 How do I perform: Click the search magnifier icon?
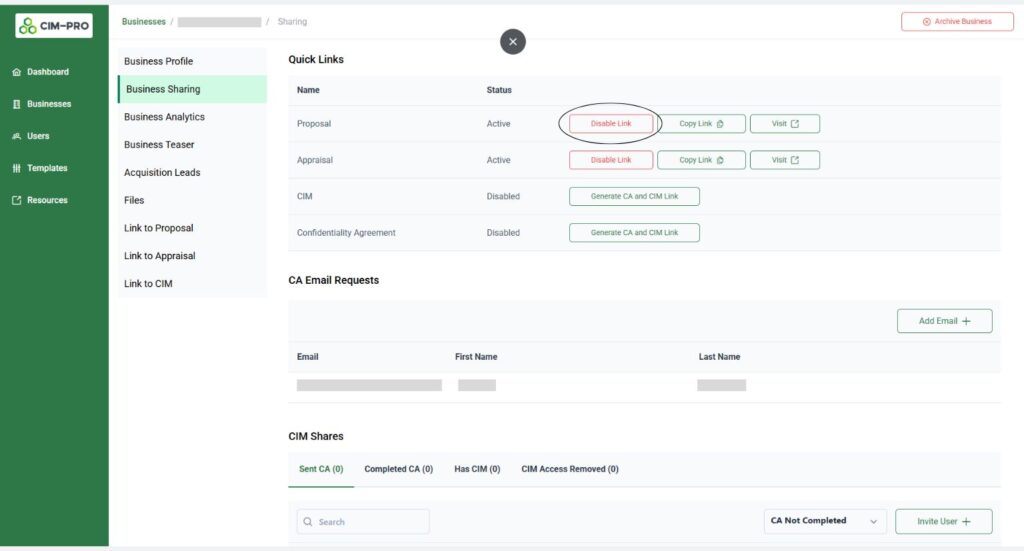[308, 522]
